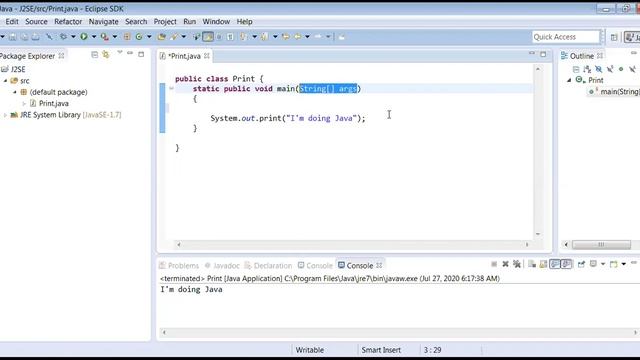Open the dropdown beside New Java Class icon
The image size is (640, 360).
(x=149, y=37)
